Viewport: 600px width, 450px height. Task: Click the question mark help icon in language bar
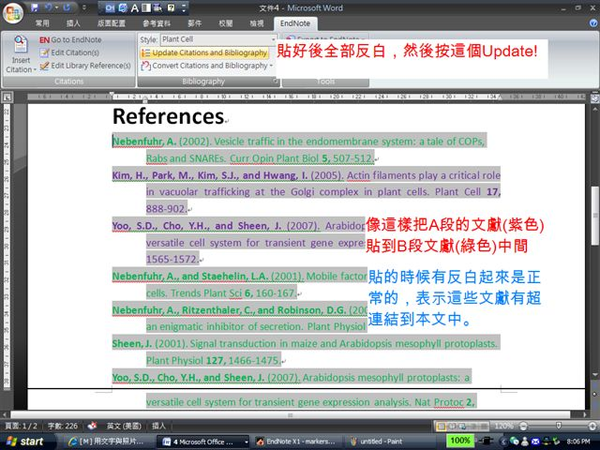[x=171, y=8]
